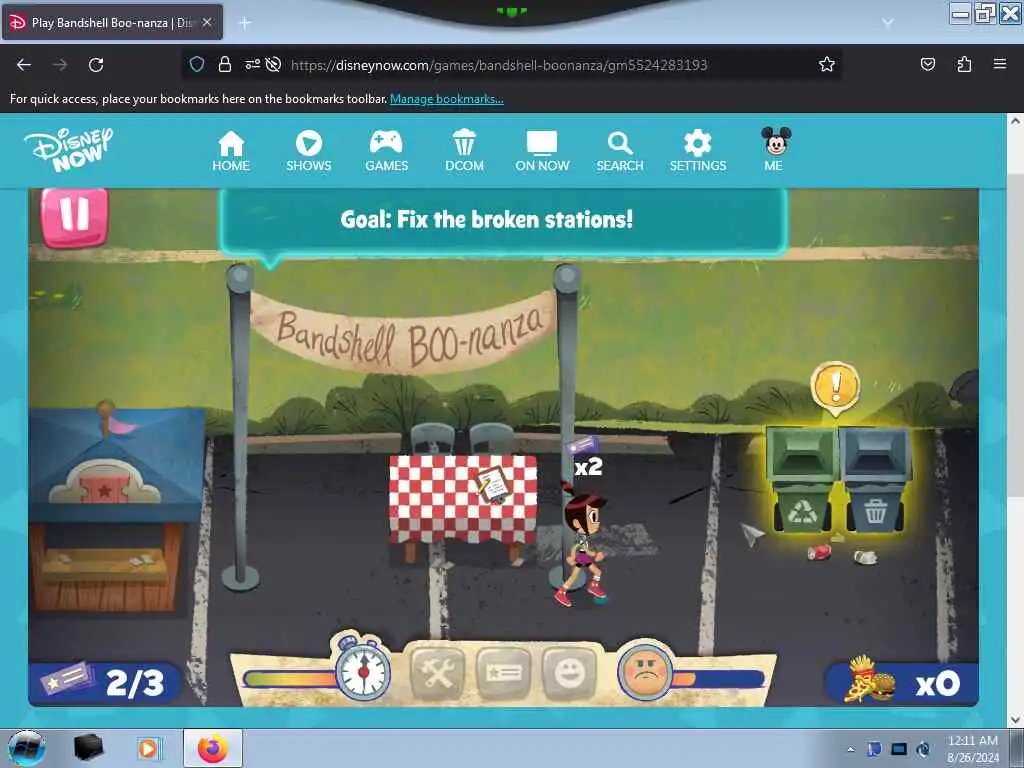Screen dimensions: 1024x768
Task: Open the site permissions icon
Action: pyautogui.click(x=252, y=64)
